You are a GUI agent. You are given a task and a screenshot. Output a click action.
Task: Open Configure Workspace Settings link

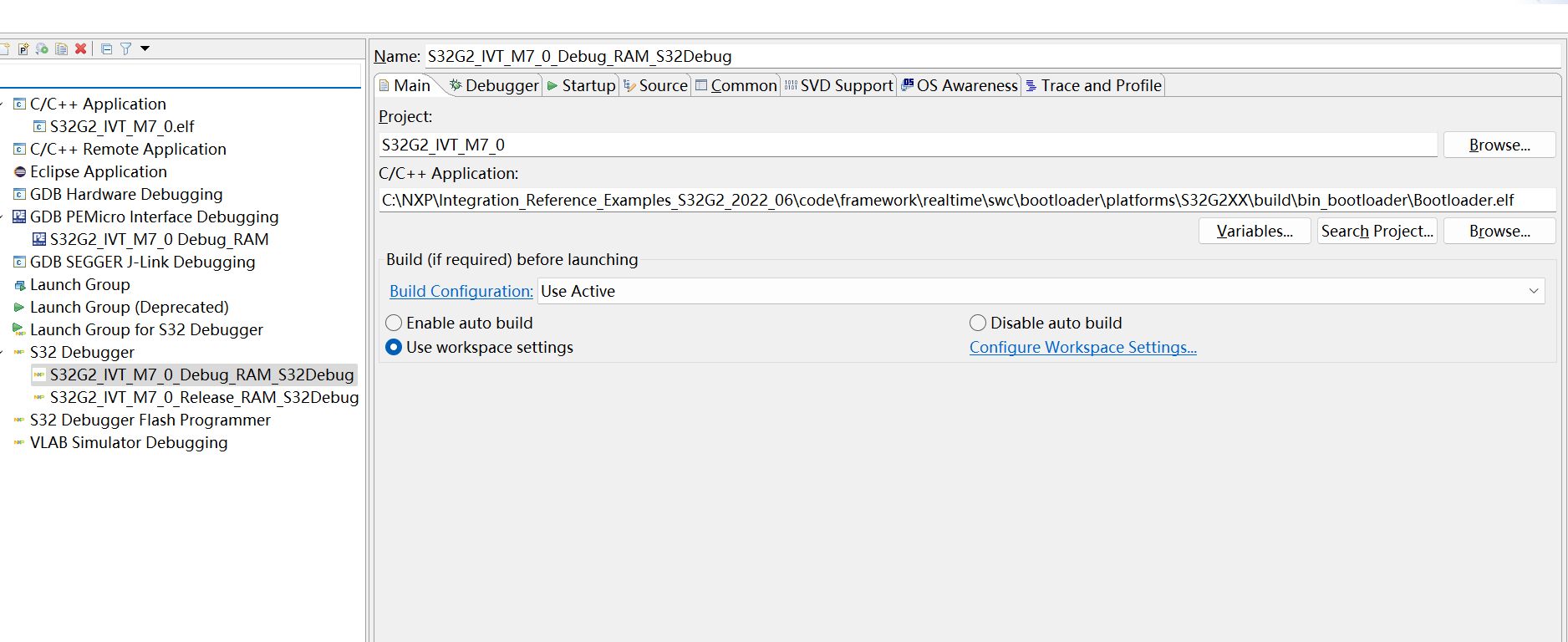click(x=1082, y=347)
